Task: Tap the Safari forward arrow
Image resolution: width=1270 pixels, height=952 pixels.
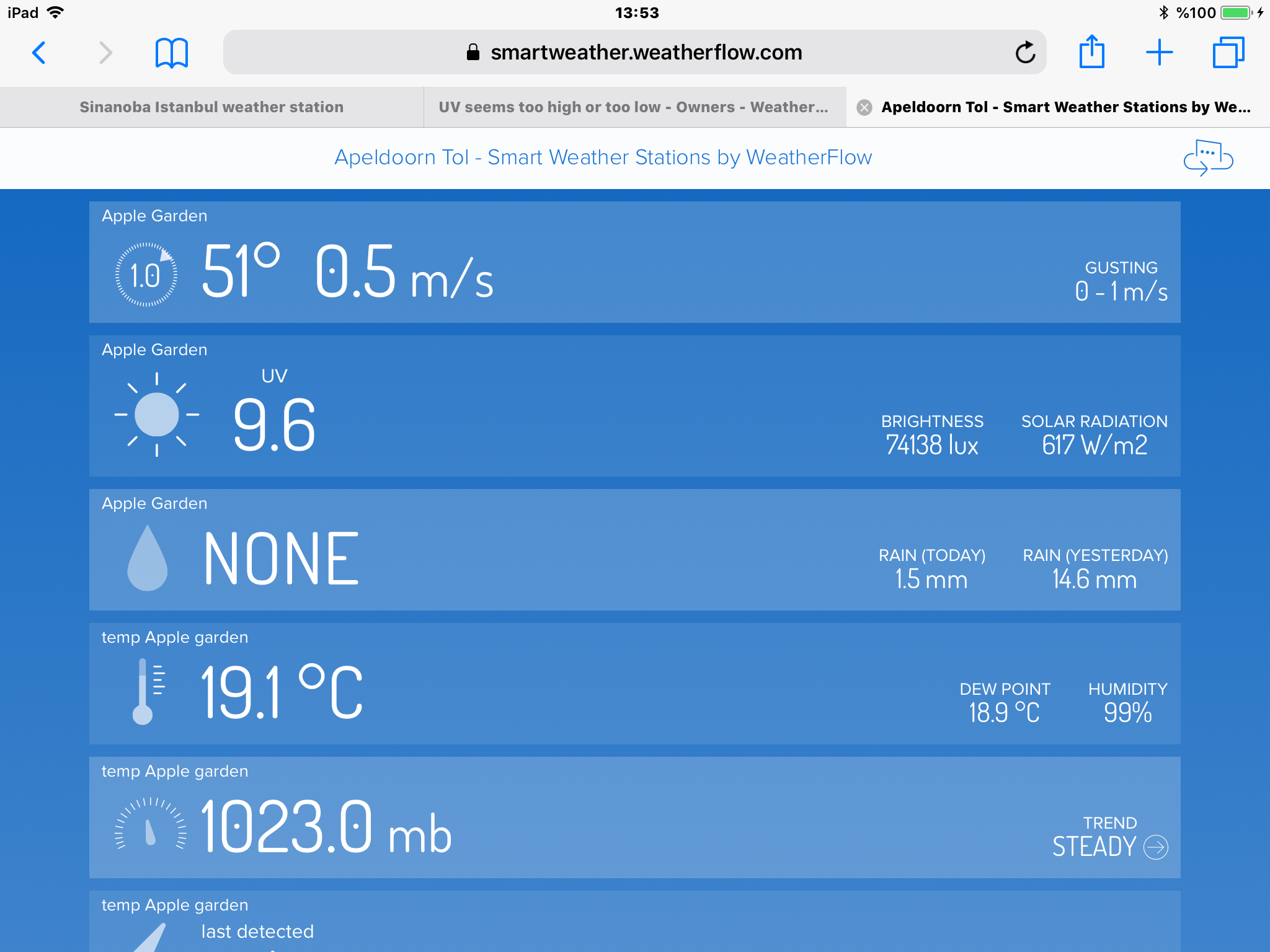Action: coord(106,53)
